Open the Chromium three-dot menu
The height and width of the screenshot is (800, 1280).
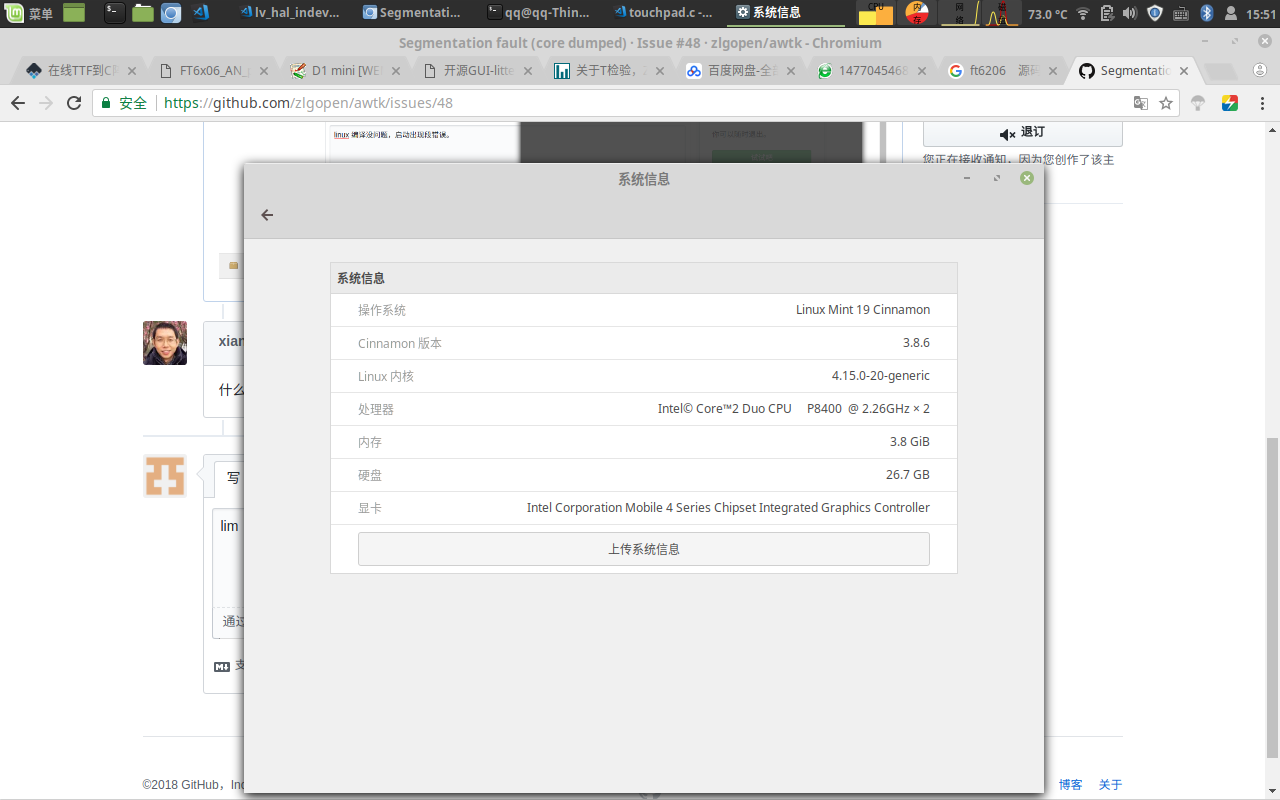pyautogui.click(x=1264, y=103)
